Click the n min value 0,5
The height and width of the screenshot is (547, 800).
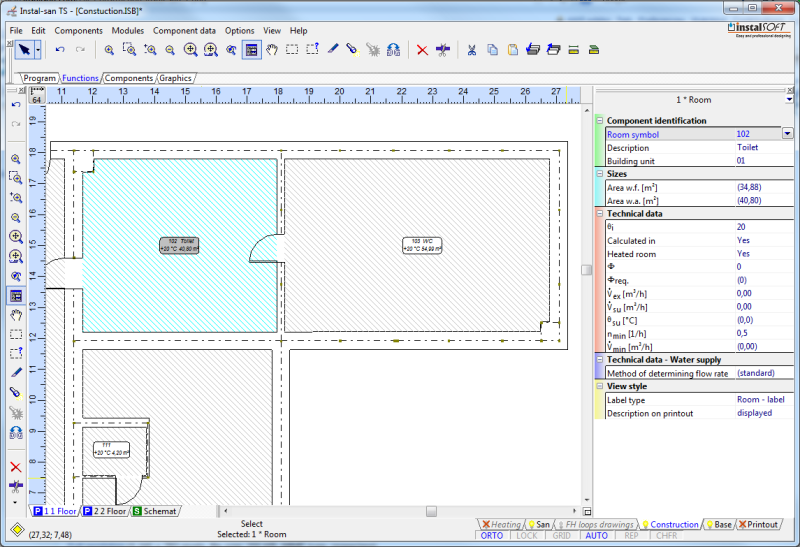[x=742, y=333]
